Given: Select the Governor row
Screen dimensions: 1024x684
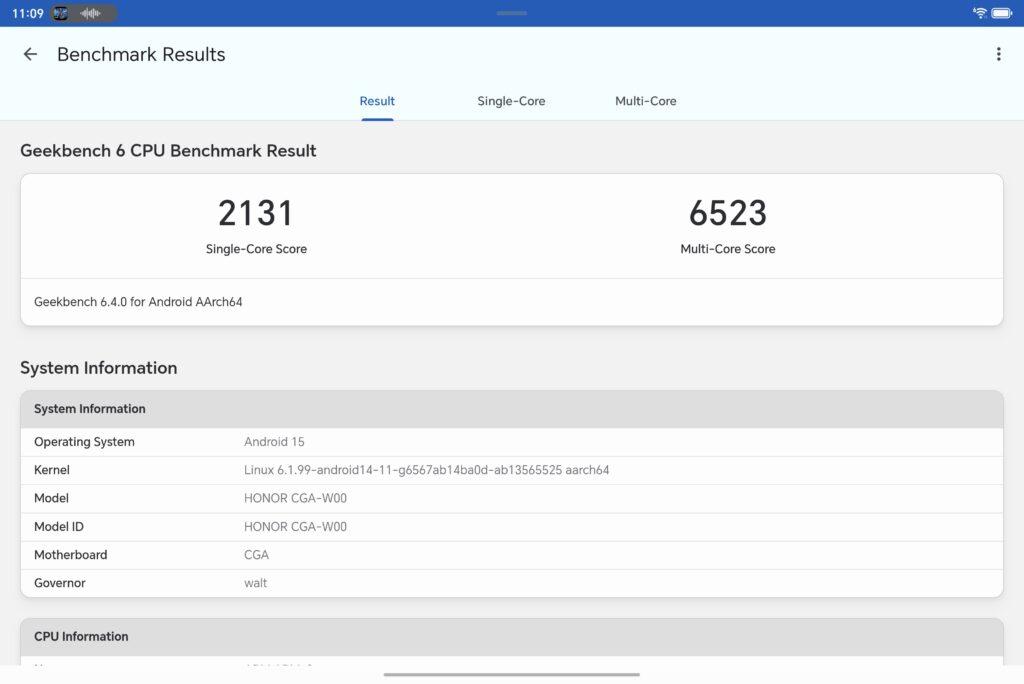Looking at the screenshot, I should 511,583.
